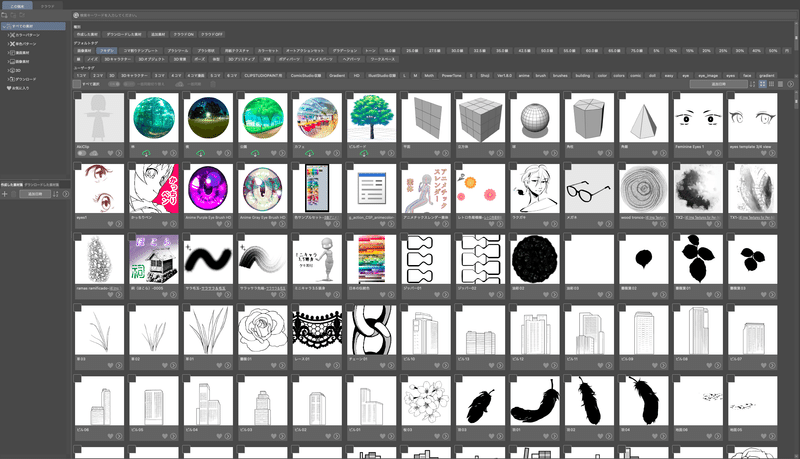
Task: Click the search magnifier icon
Action: (76, 15)
